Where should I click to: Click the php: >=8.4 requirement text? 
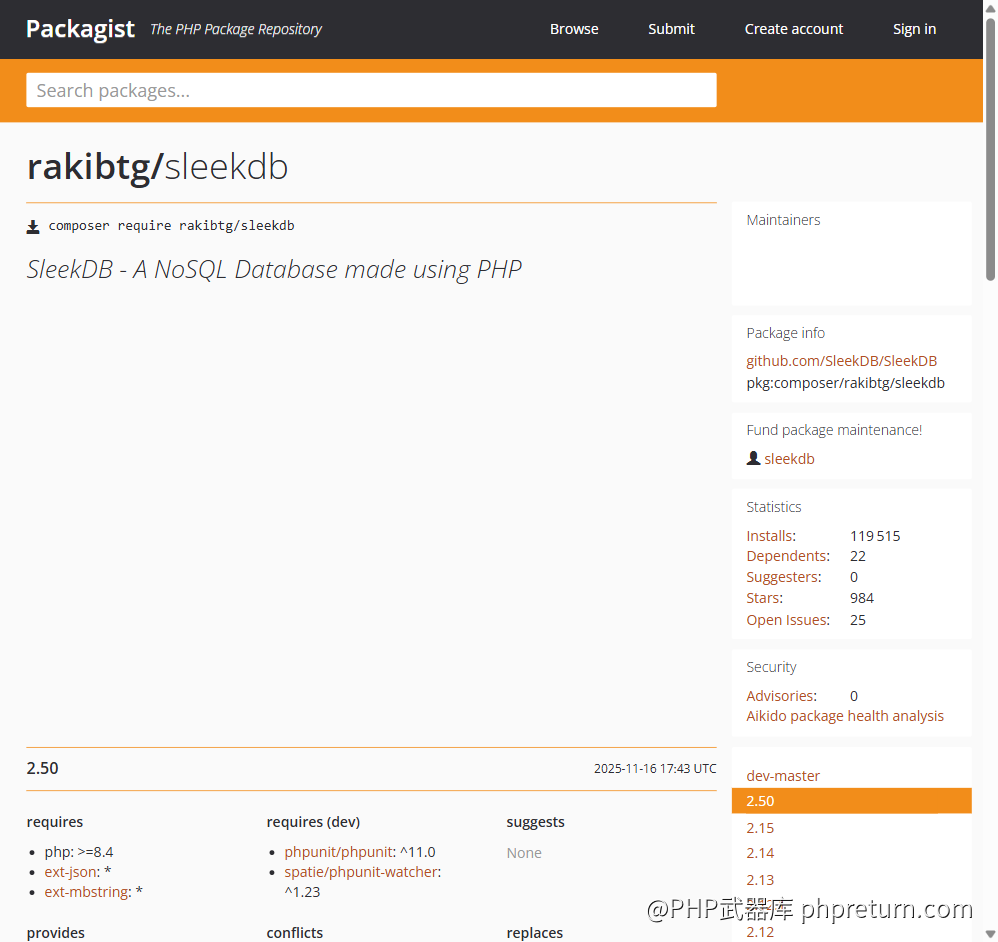click(79, 852)
